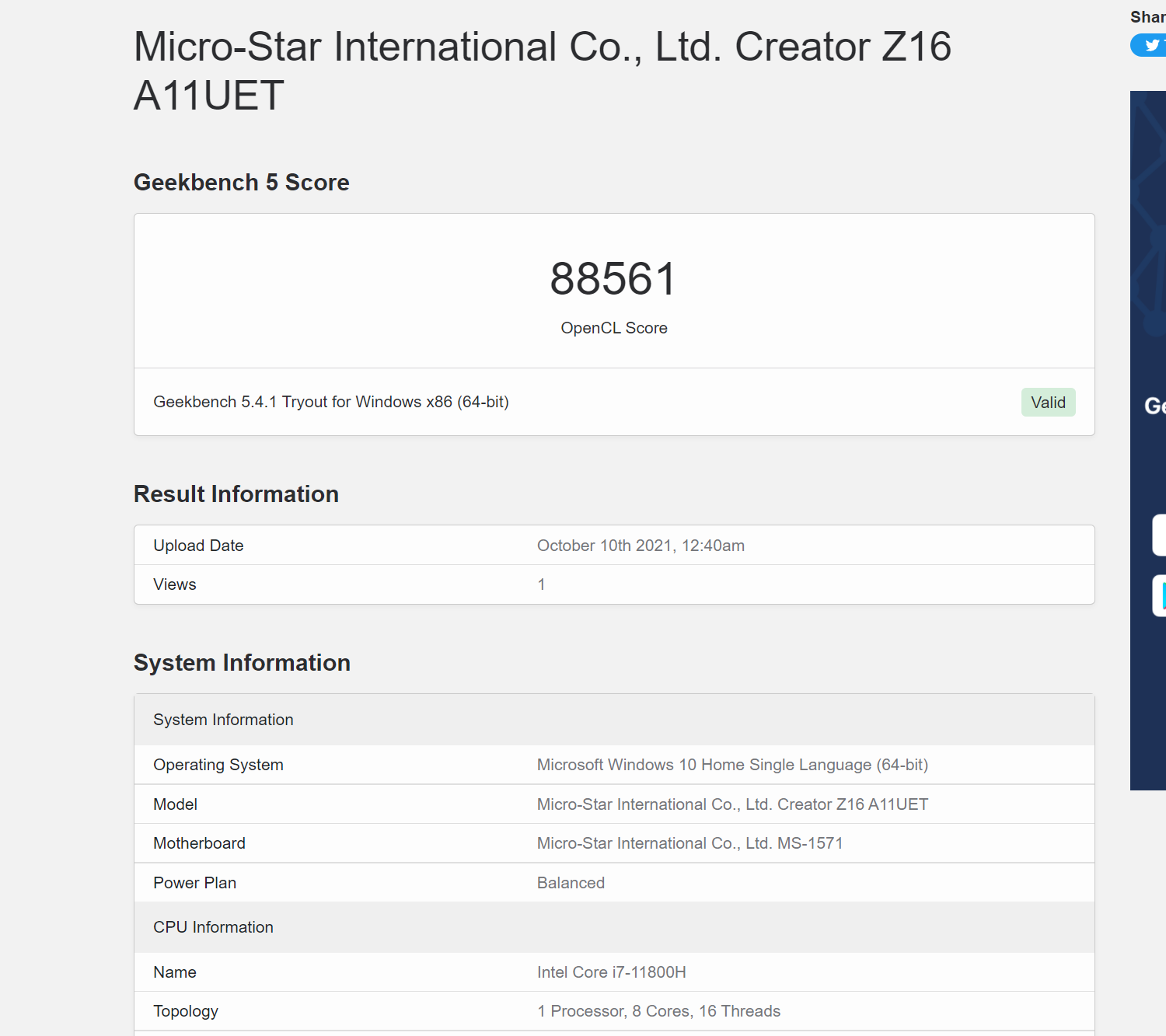
Task: Click the OpenCL Score label
Action: (614, 328)
